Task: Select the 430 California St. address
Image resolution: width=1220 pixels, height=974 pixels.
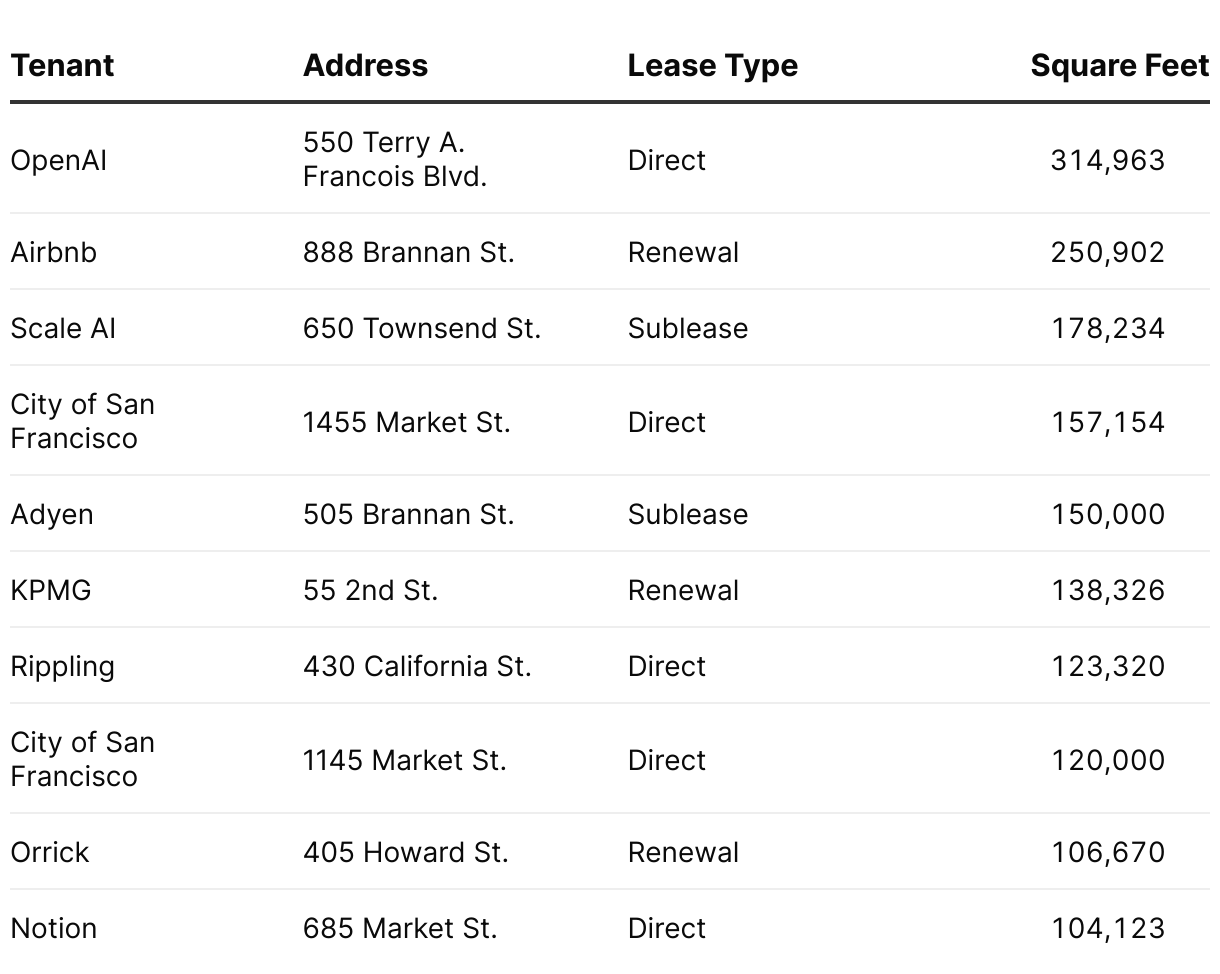Action: click(417, 666)
